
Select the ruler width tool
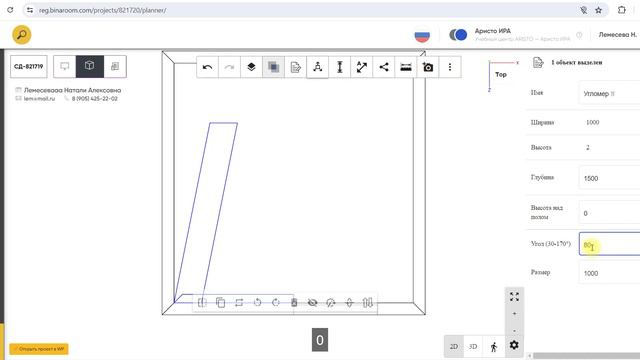[x=406, y=67]
